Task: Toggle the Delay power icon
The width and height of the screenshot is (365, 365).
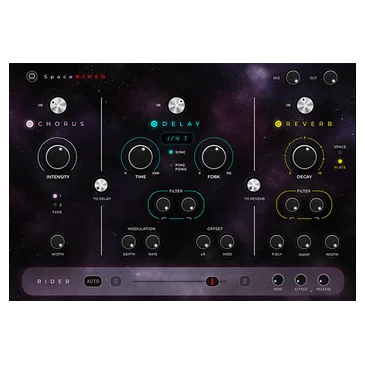Action: coord(154,124)
